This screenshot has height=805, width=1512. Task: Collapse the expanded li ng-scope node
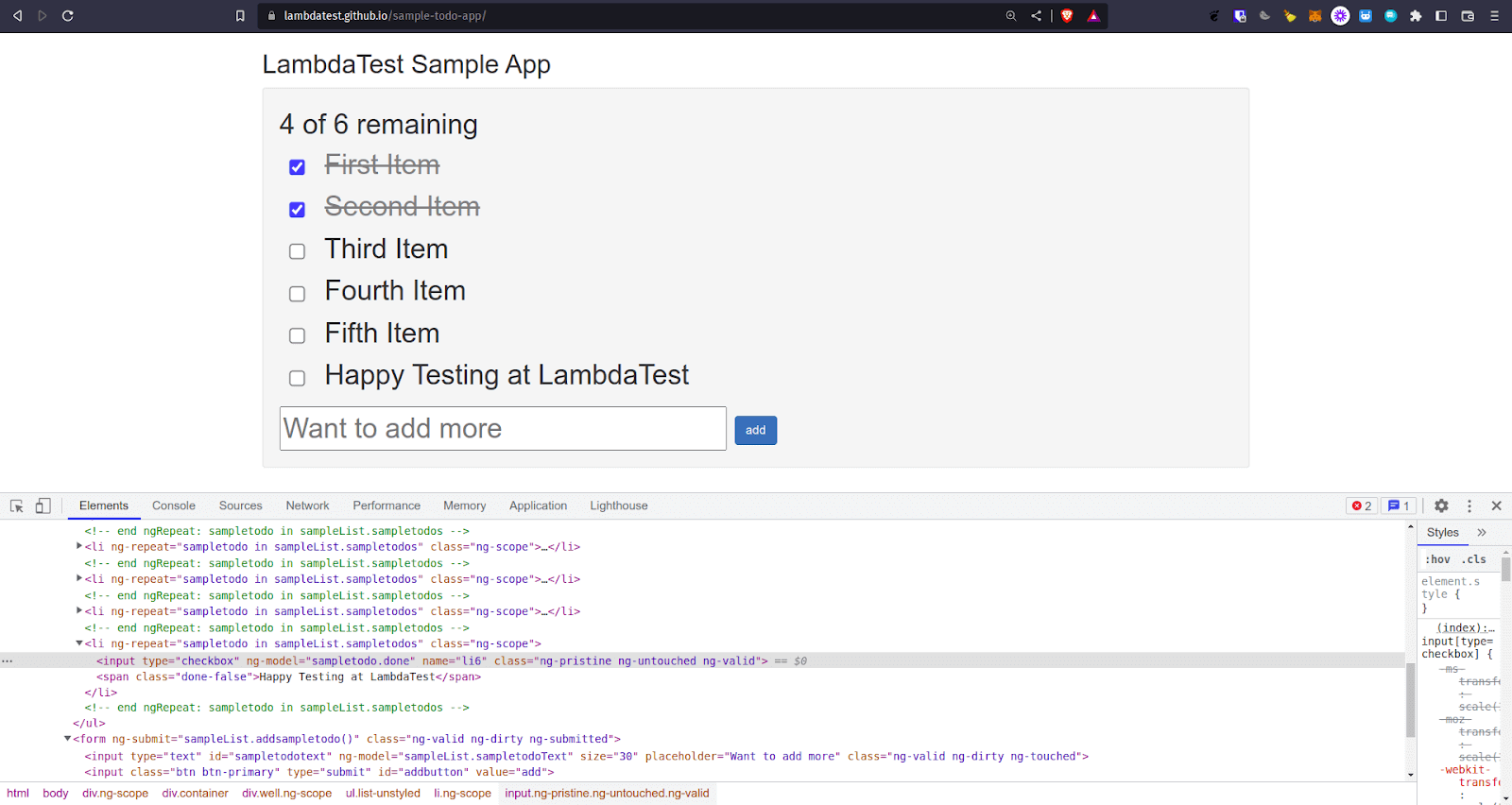click(79, 643)
